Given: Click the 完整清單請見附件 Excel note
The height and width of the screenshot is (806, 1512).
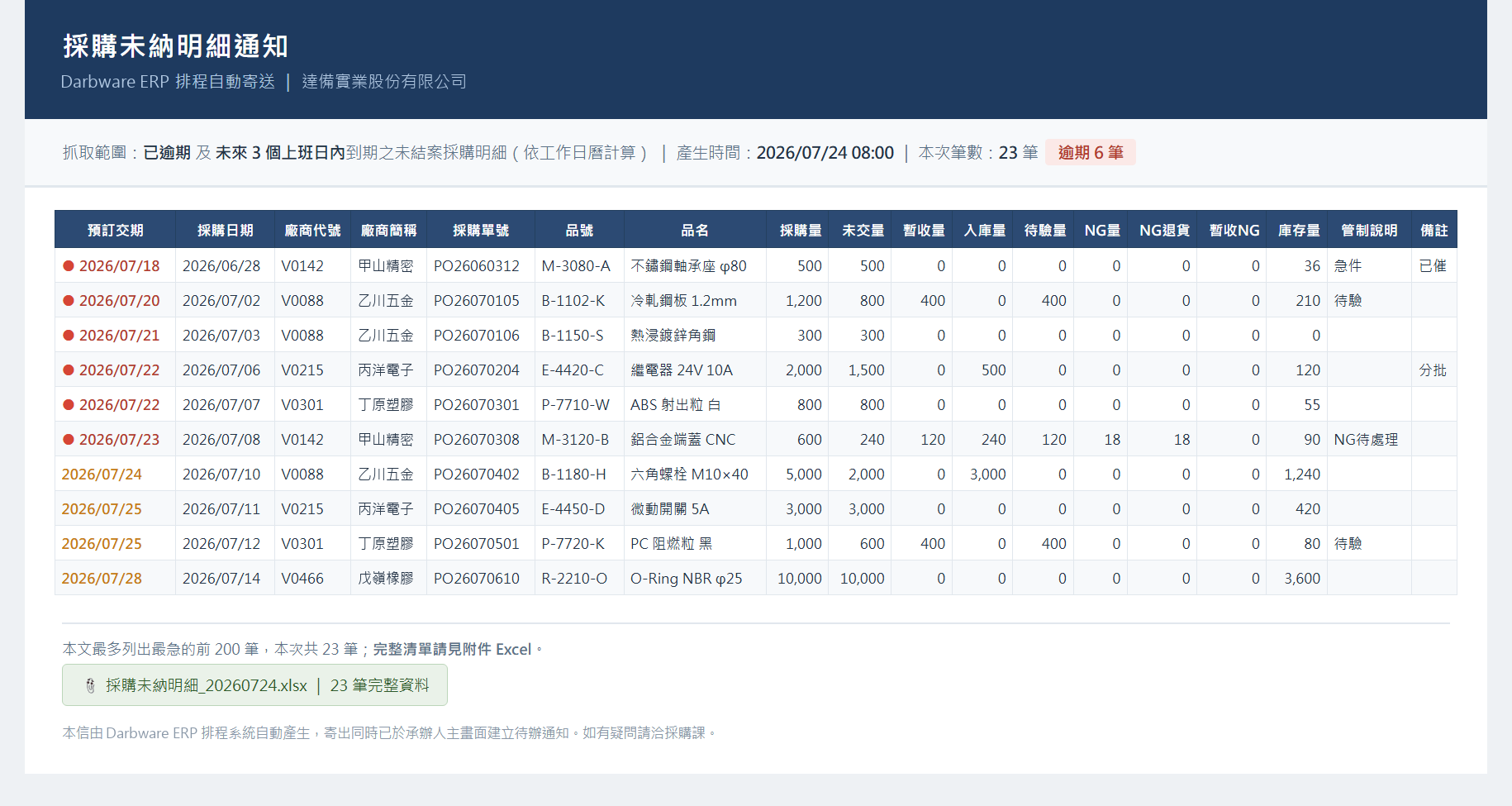Looking at the screenshot, I should tap(452, 650).
